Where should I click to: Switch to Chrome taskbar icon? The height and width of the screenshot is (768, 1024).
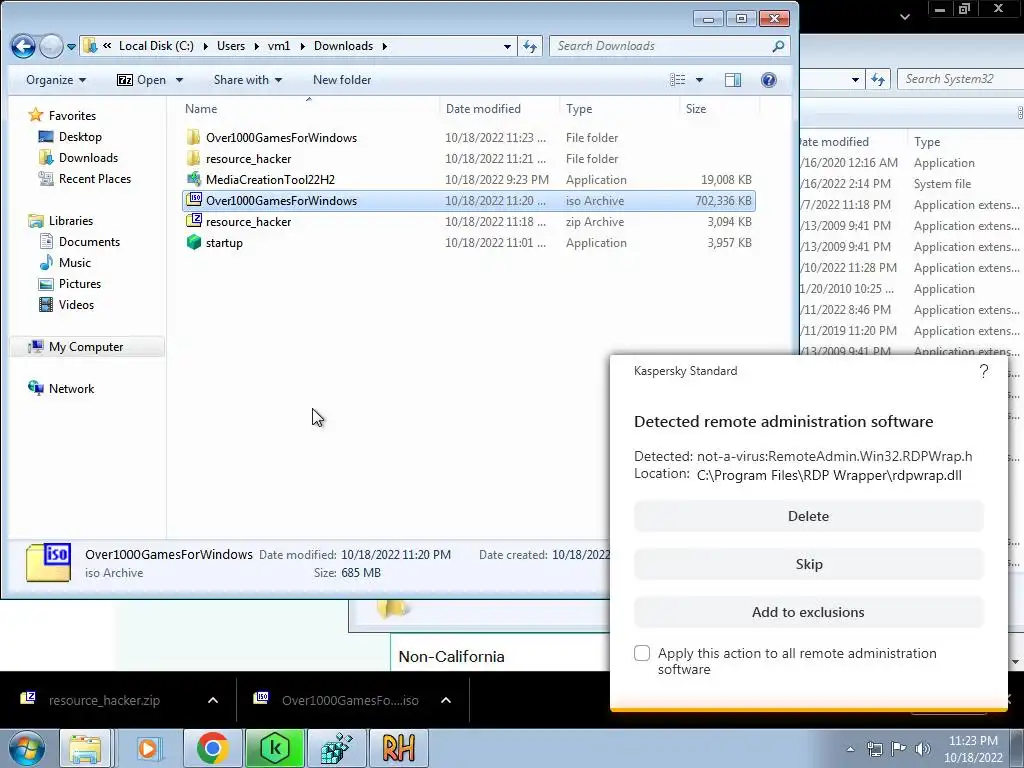pos(212,748)
